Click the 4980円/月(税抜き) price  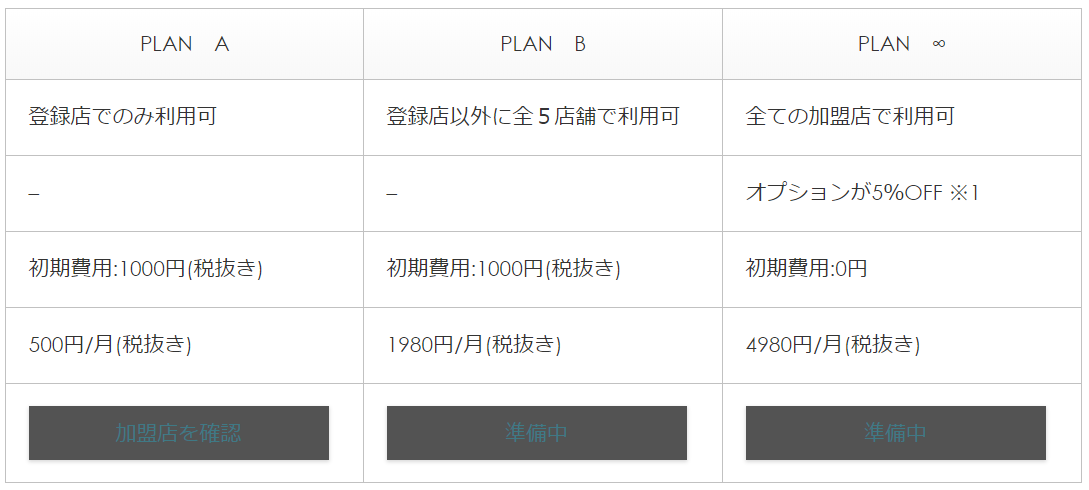(832, 345)
